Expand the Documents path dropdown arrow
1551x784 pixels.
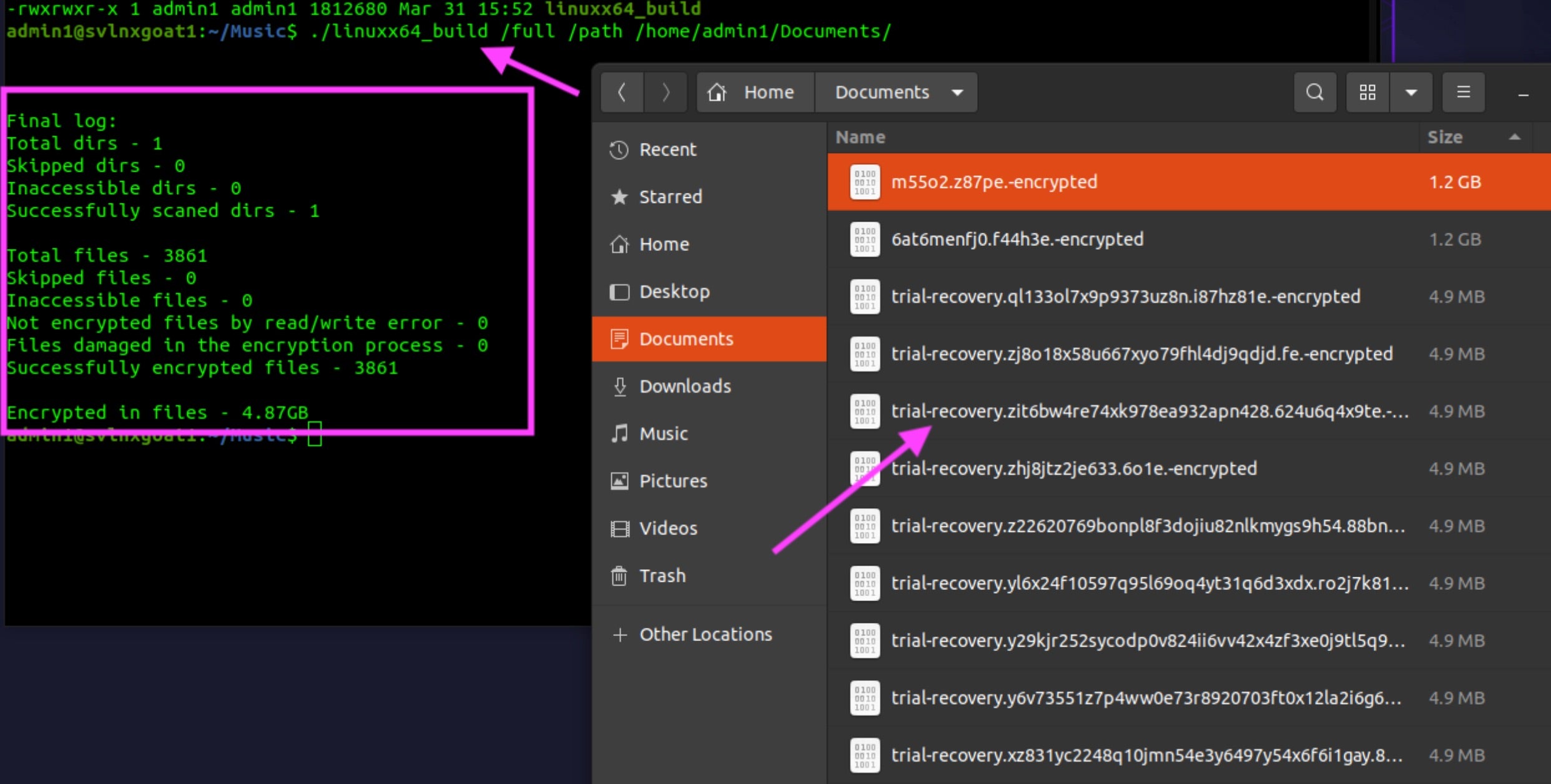[x=957, y=92]
